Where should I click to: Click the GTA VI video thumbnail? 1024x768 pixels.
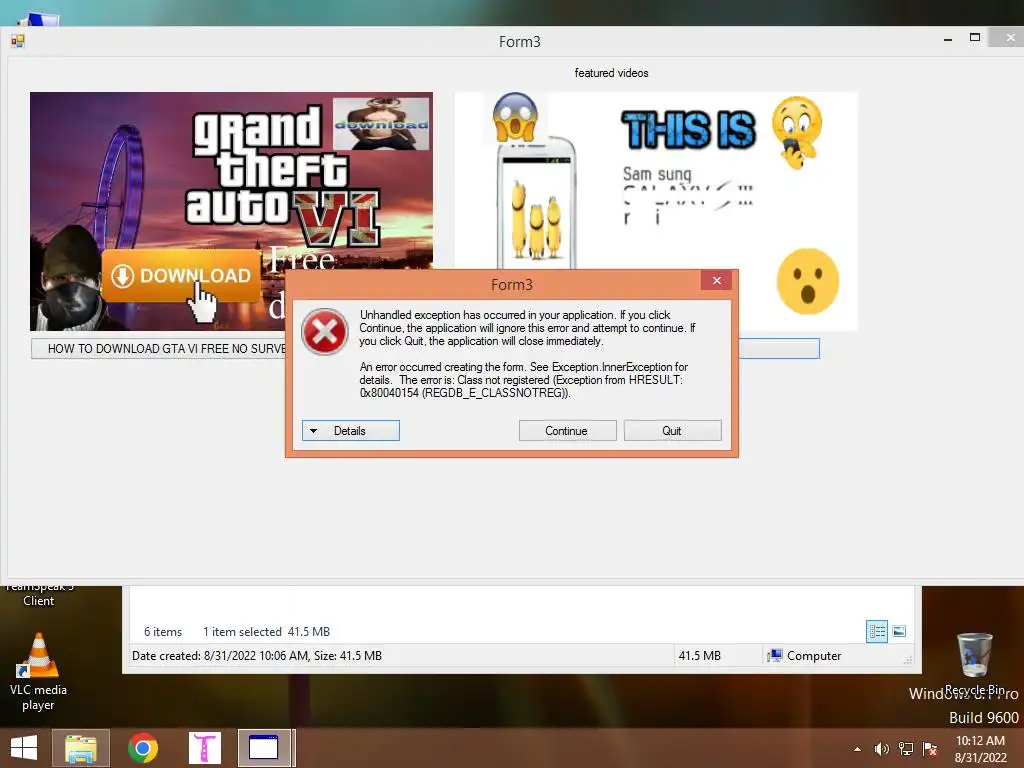click(x=231, y=211)
